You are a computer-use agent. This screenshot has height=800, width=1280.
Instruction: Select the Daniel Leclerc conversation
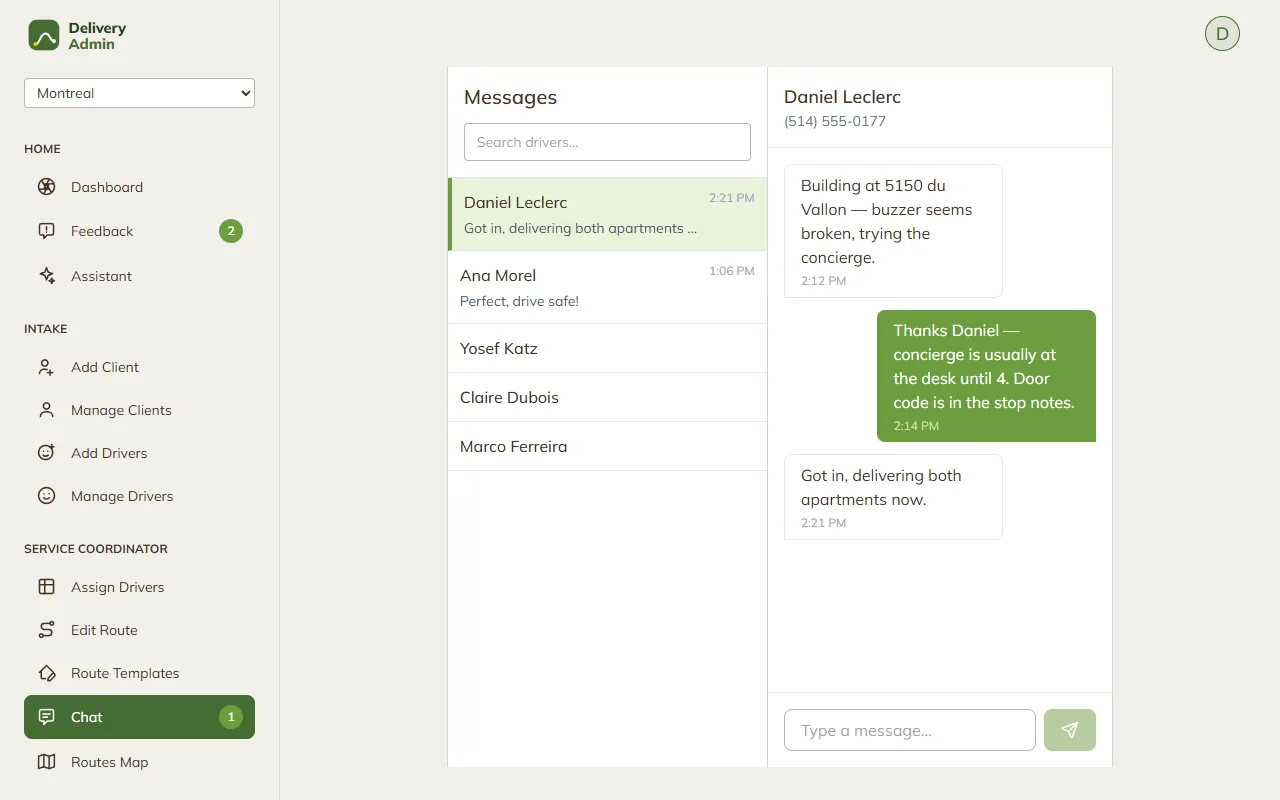coord(607,214)
